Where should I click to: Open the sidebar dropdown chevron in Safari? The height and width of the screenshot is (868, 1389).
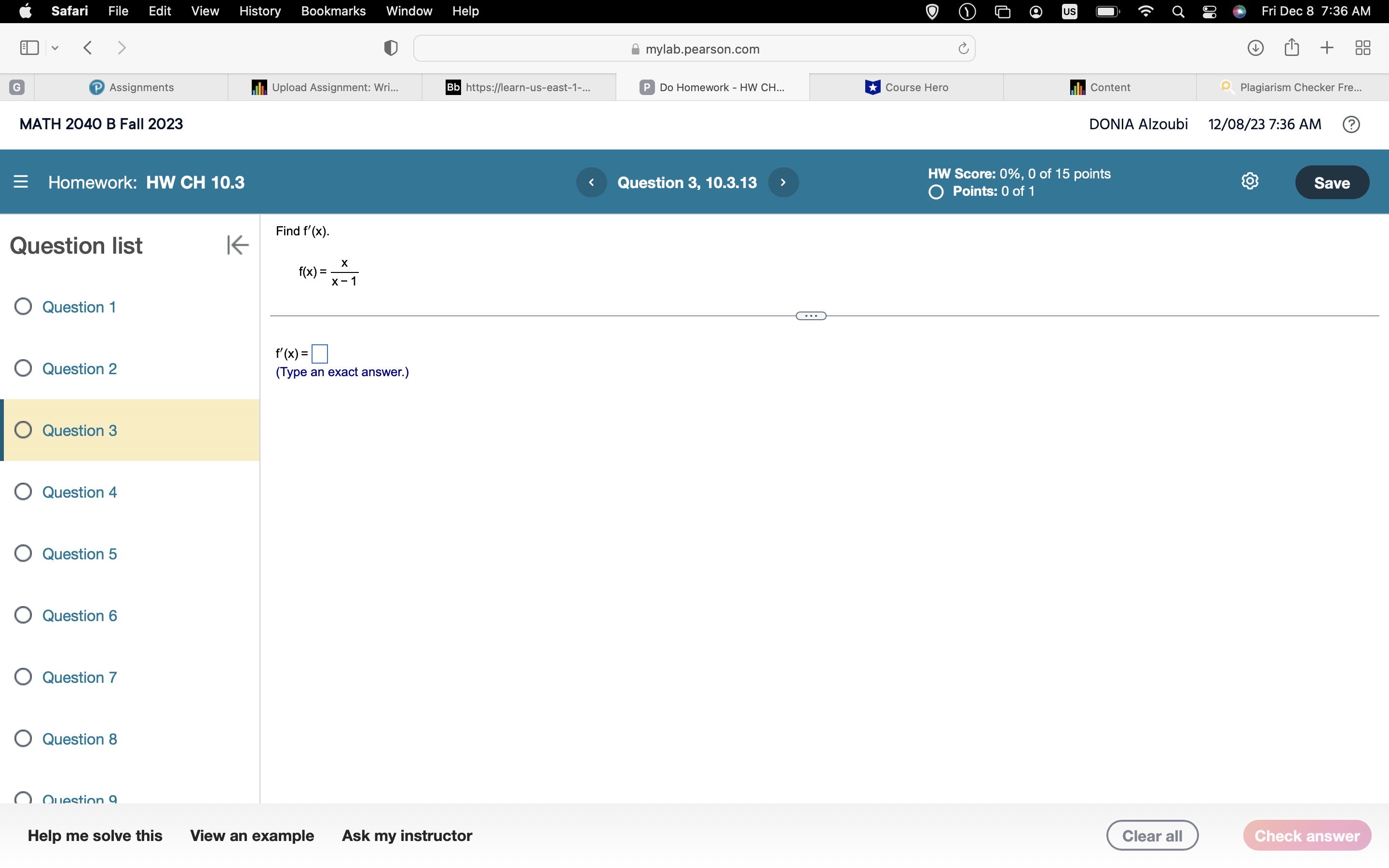tap(54, 48)
